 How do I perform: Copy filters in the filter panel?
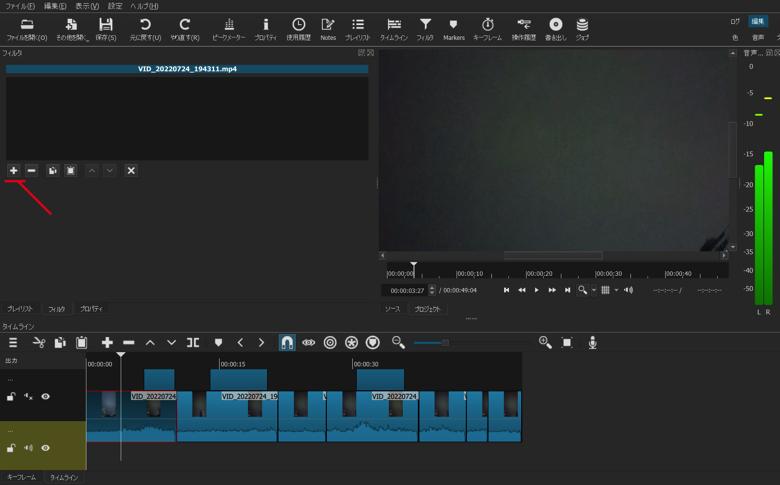click(52, 171)
